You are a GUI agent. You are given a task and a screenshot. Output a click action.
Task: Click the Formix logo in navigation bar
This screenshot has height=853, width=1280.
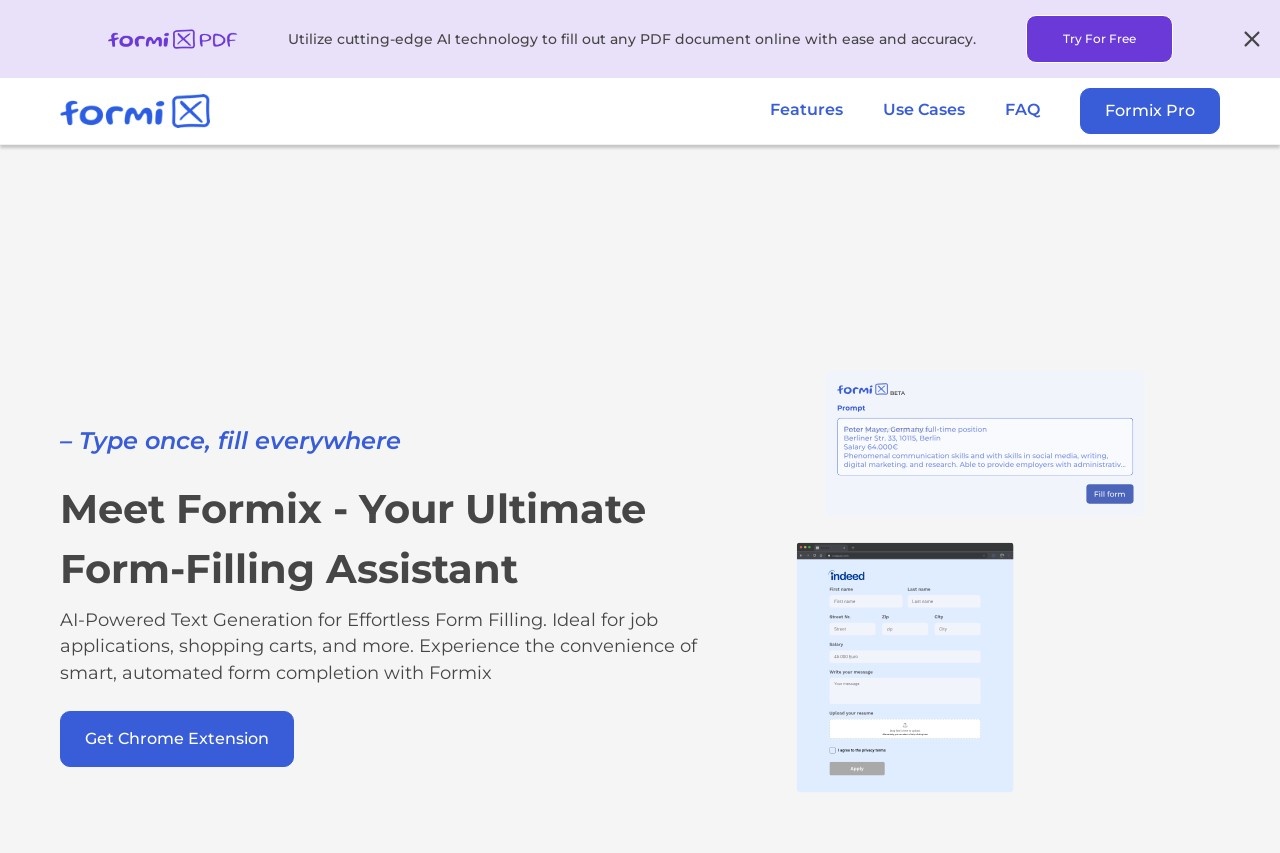point(135,111)
